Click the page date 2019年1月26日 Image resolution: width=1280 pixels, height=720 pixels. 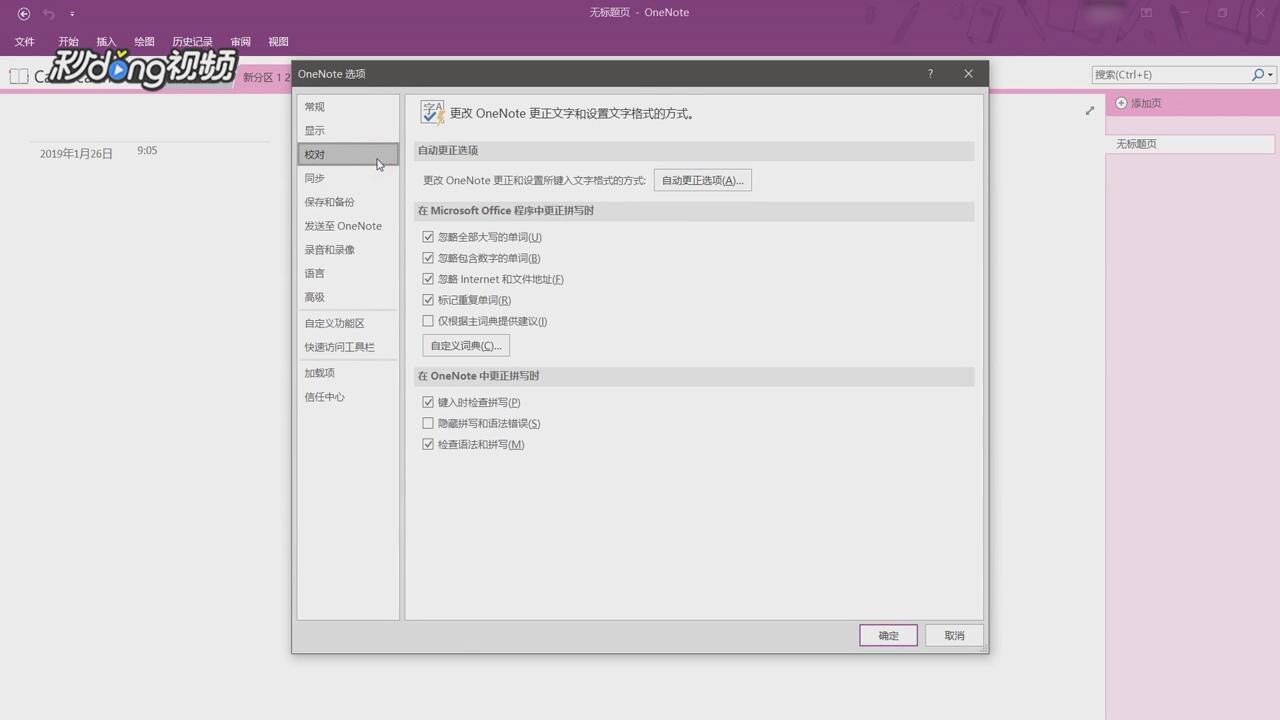(76, 154)
